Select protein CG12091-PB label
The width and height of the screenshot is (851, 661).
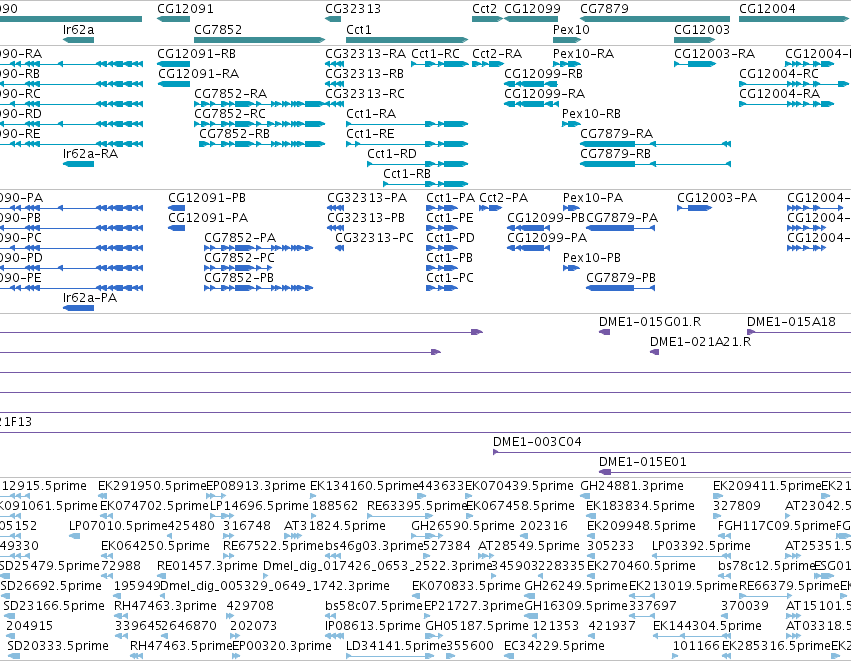pos(207,198)
